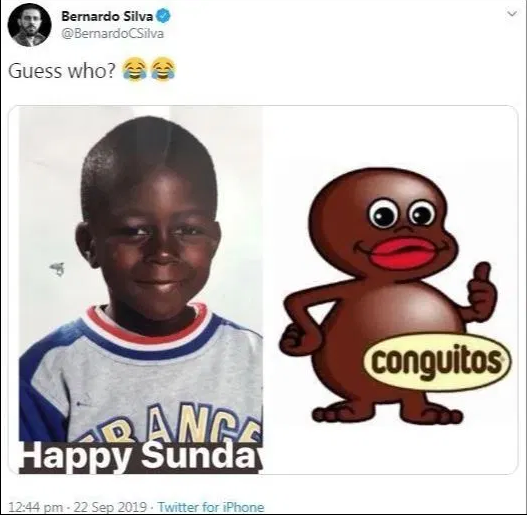
Task: Click the 12:44 pm timestamp
Action: click(35, 507)
